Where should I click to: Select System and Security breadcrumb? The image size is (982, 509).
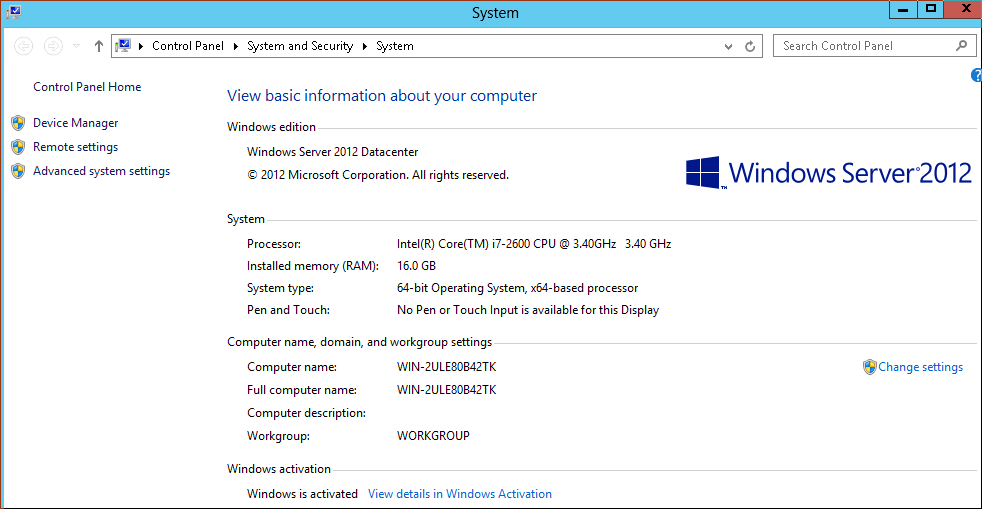(300, 46)
